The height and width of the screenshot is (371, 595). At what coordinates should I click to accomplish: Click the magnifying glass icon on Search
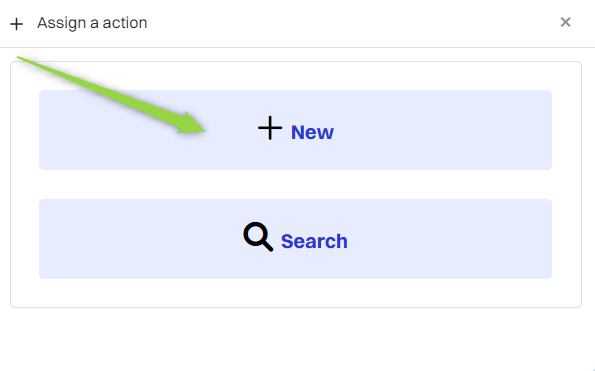[258, 237]
